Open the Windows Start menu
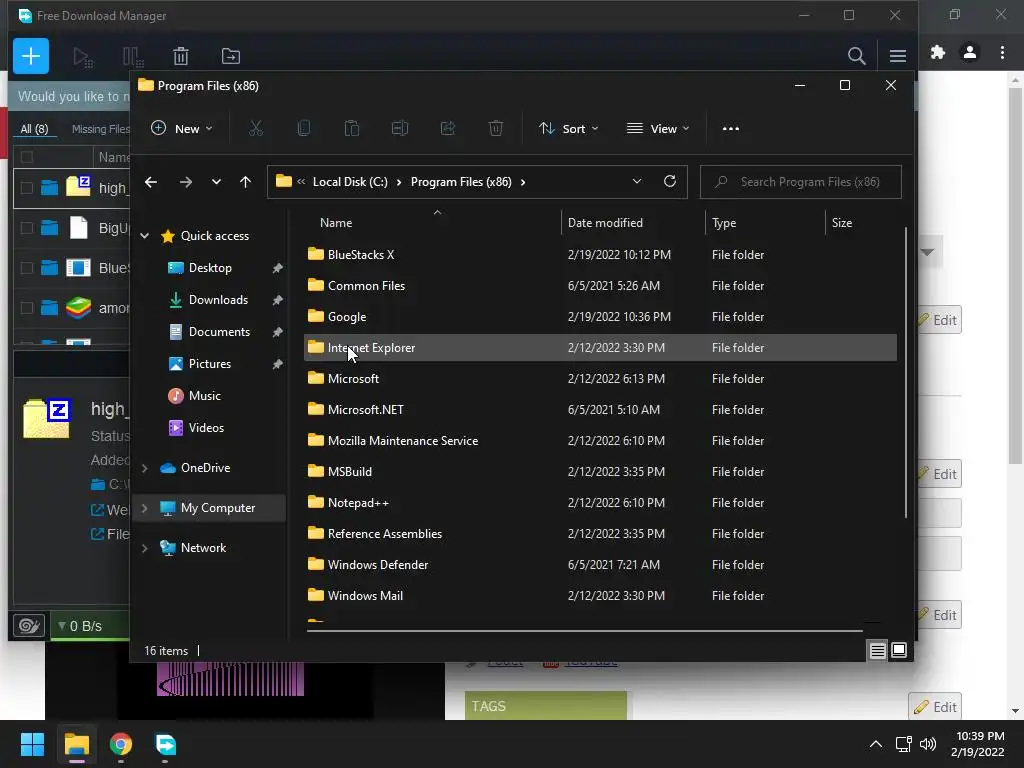 pyautogui.click(x=32, y=744)
